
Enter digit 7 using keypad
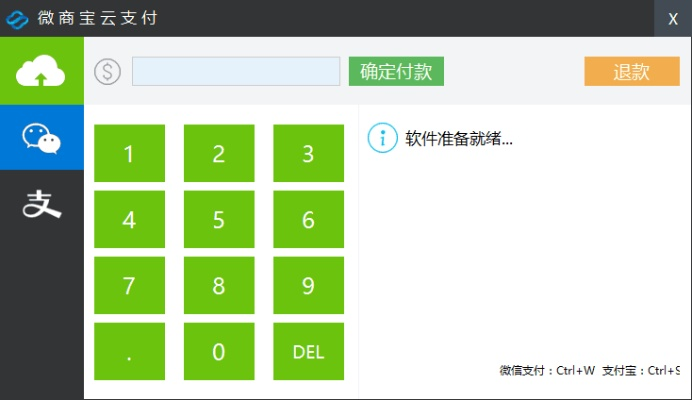pos(129,286)
